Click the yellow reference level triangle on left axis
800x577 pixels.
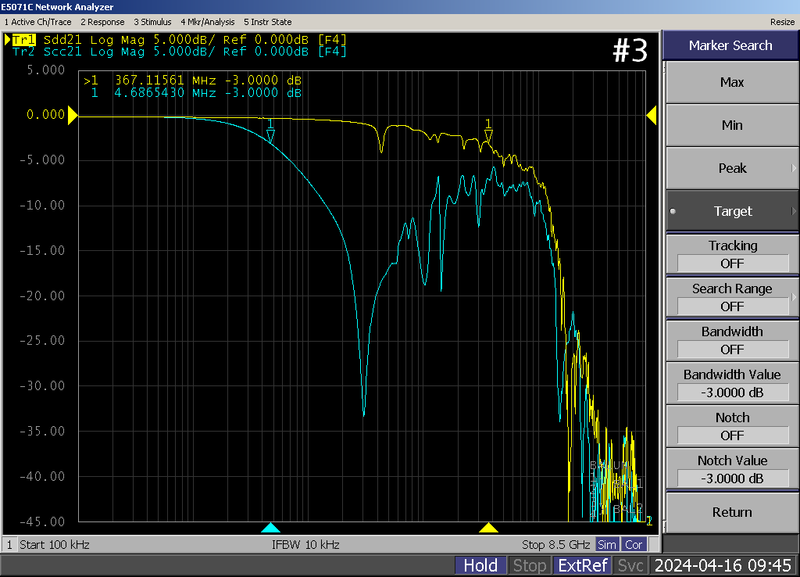pos(70,115)
